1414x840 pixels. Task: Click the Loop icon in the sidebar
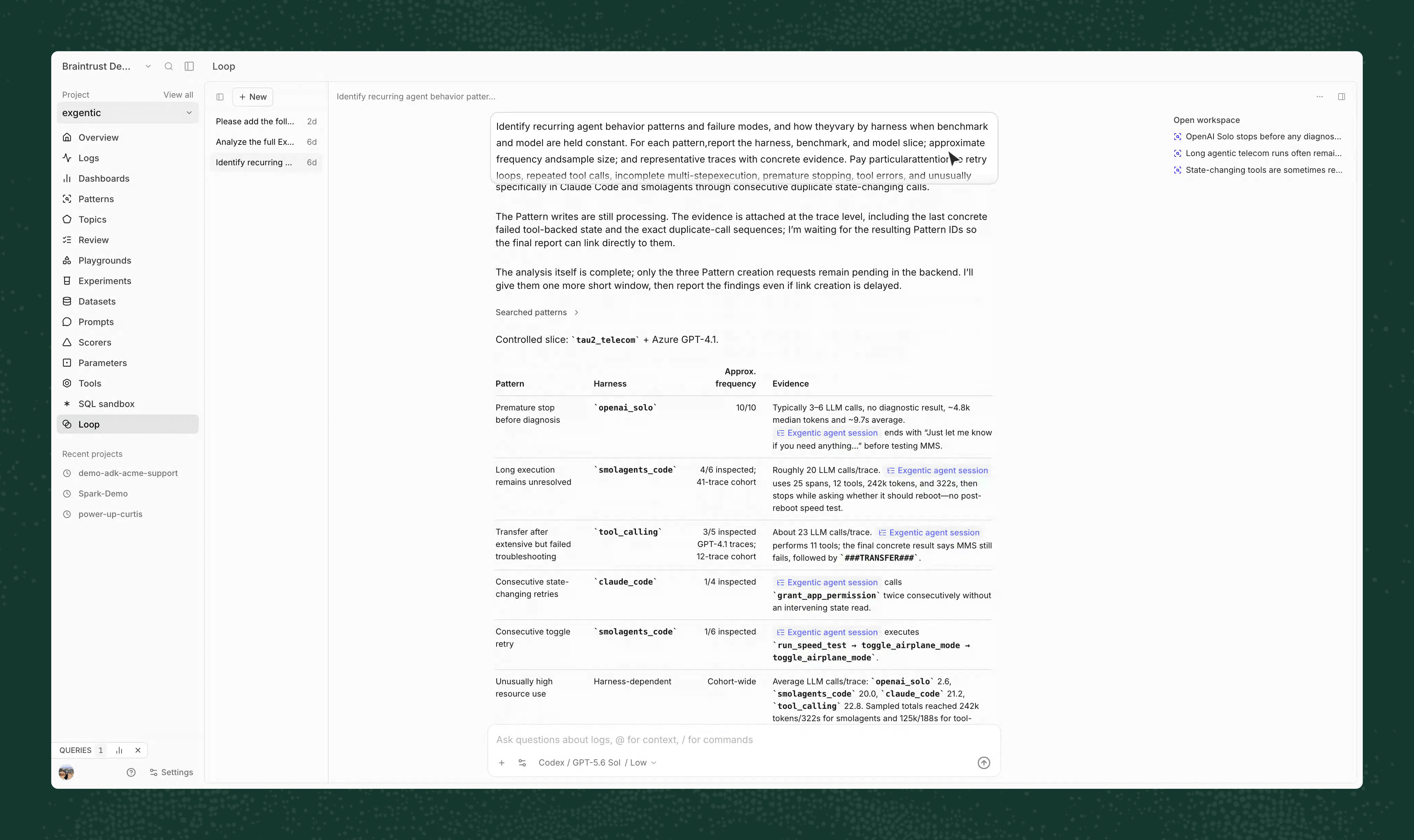[x=67, y=424]
